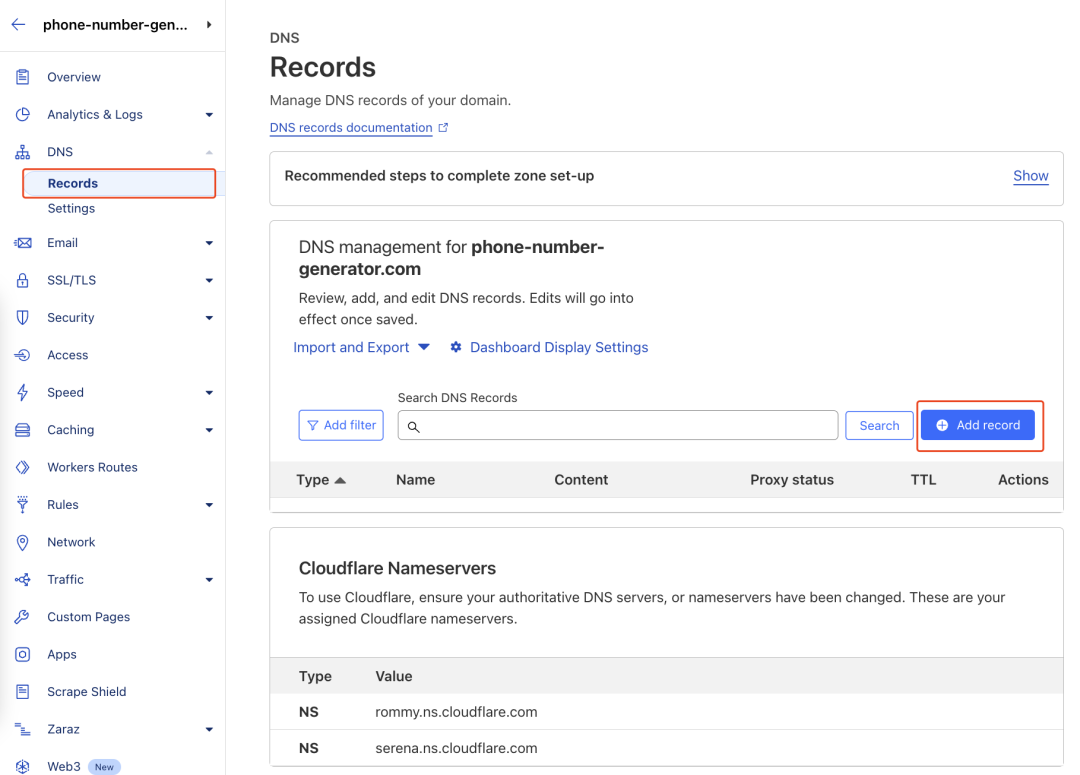The height and width of the screenshot is (775, 1080).
Task: Click the Add record button
Action: click(x=979, y=426)
